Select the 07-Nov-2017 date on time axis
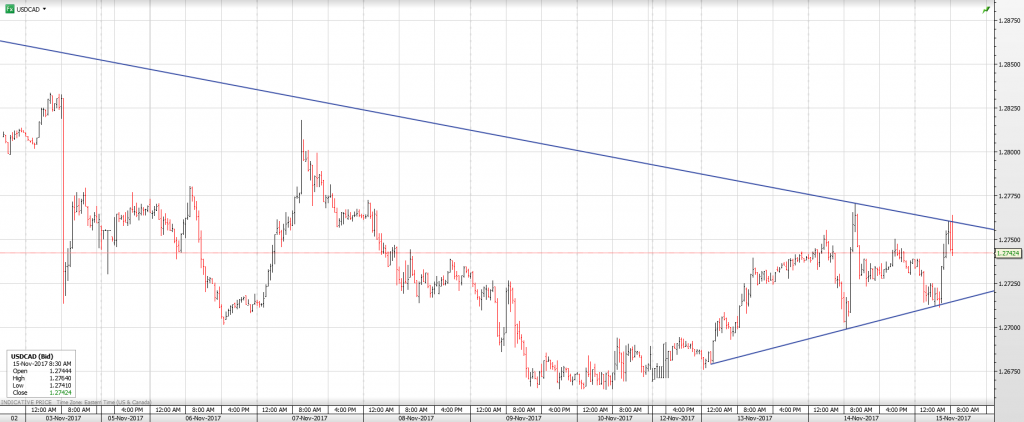 click(309, 417)
